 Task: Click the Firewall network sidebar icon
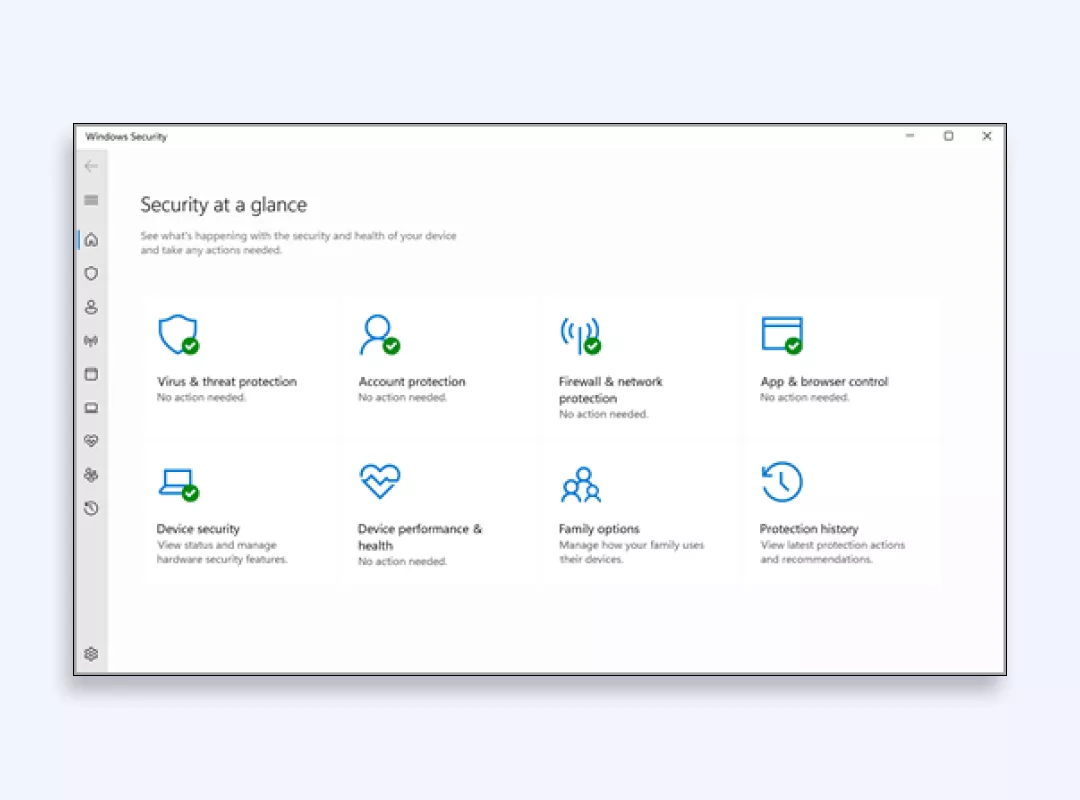tap(91, 341)
